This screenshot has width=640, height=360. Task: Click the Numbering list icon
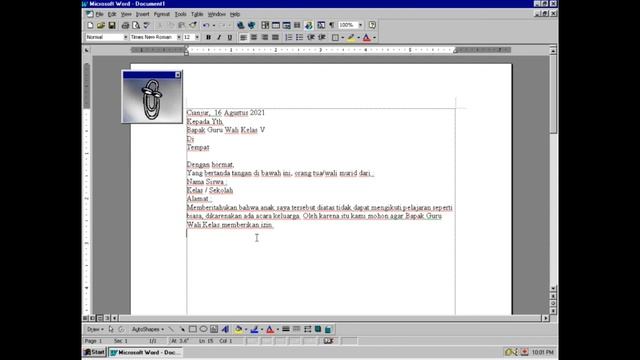pyautogui.click(x=289, y=38)
